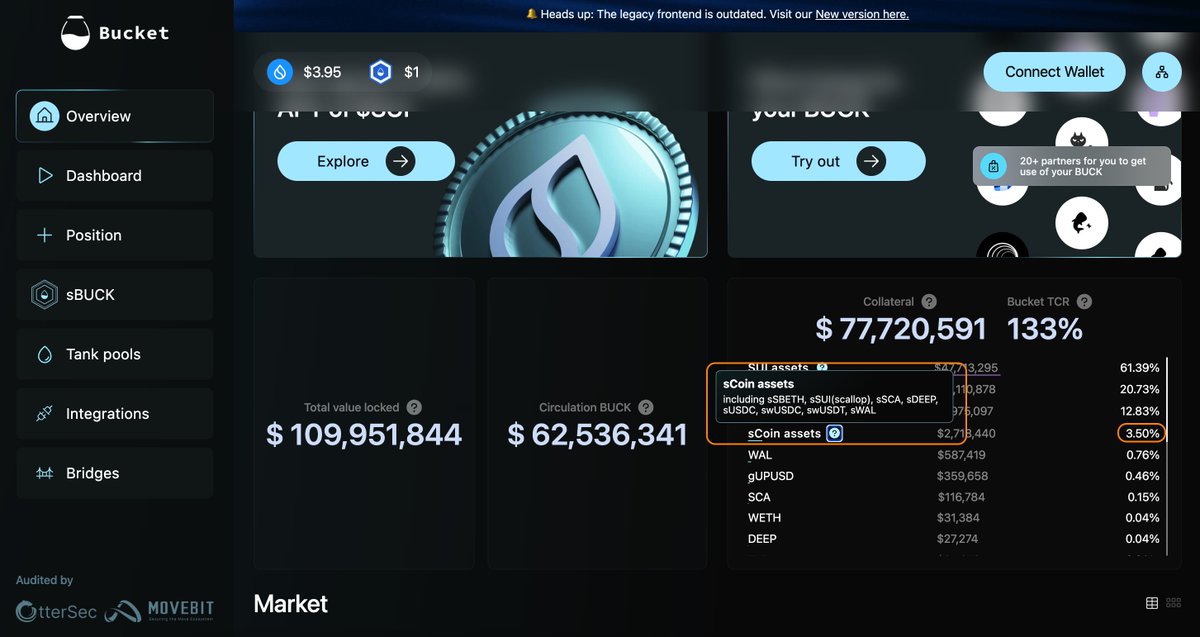Click the MoveBit auditor logo
This screenshot has height=637, width=1200.
(x=158, y=610)
